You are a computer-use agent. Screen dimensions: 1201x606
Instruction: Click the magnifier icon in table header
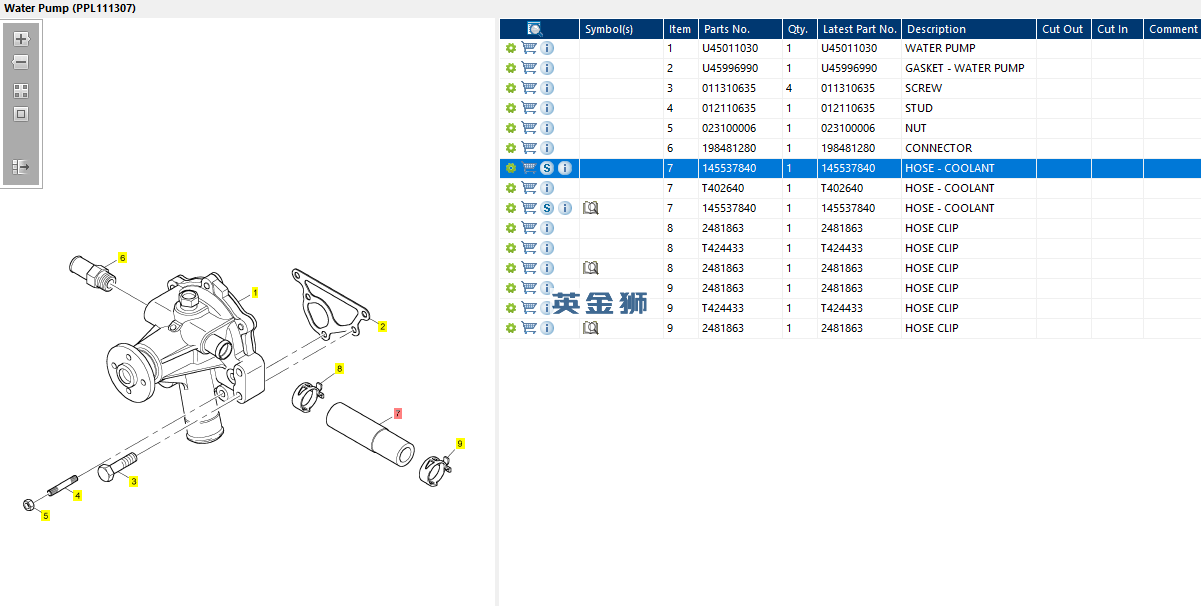(x=535, y=29)
